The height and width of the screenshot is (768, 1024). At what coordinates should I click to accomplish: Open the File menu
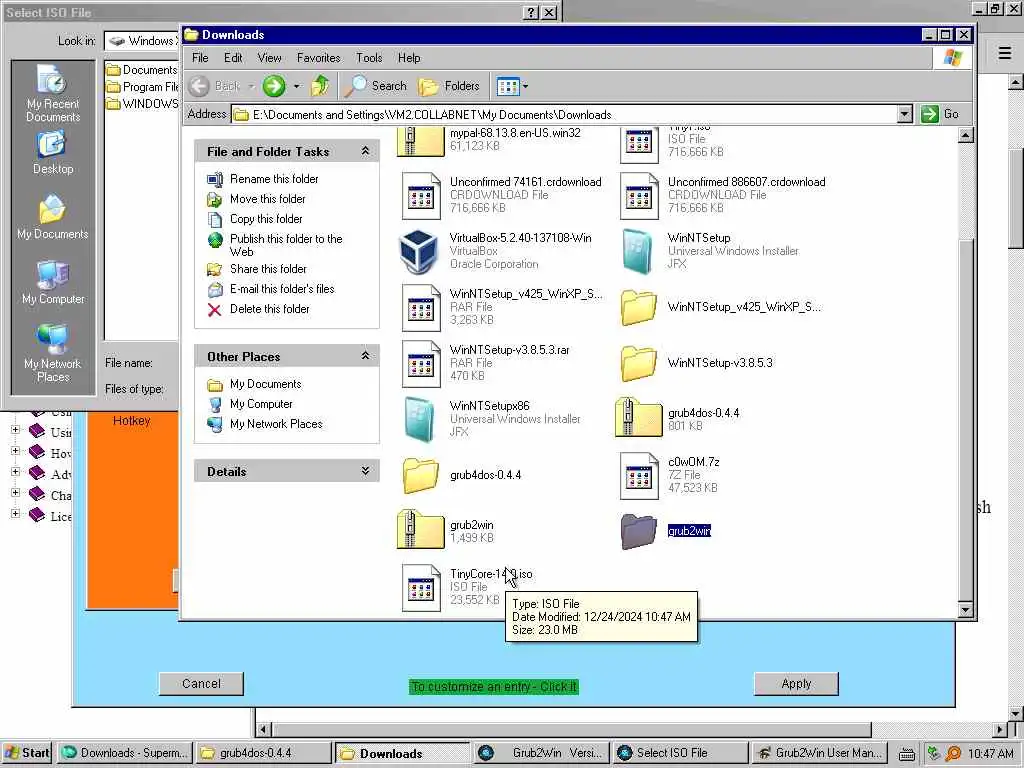(200, 57)
